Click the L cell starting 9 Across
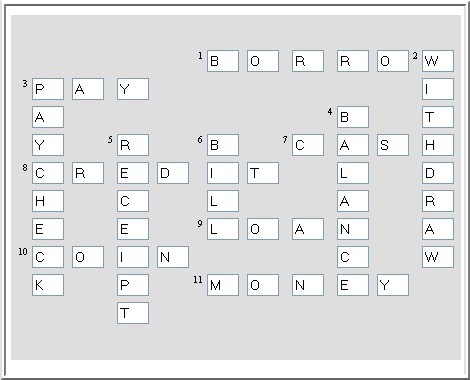Viewport: 470px width, 380px height. tap(223, 229)
